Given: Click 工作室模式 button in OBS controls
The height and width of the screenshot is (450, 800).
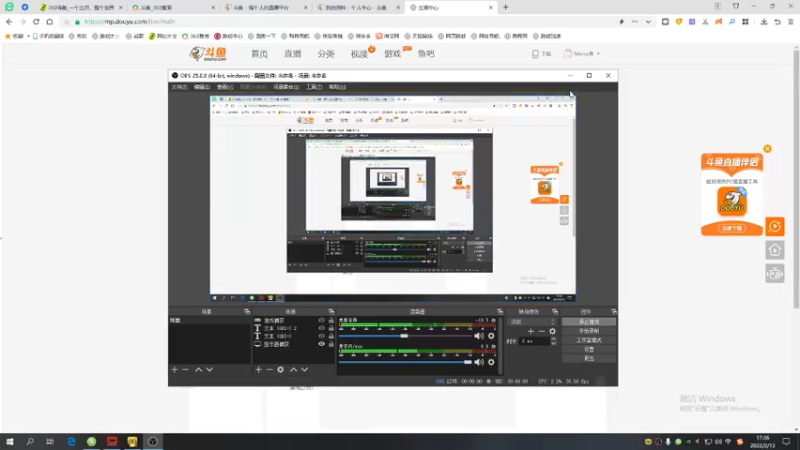Looking at the screenshot, I should (589, 340).
